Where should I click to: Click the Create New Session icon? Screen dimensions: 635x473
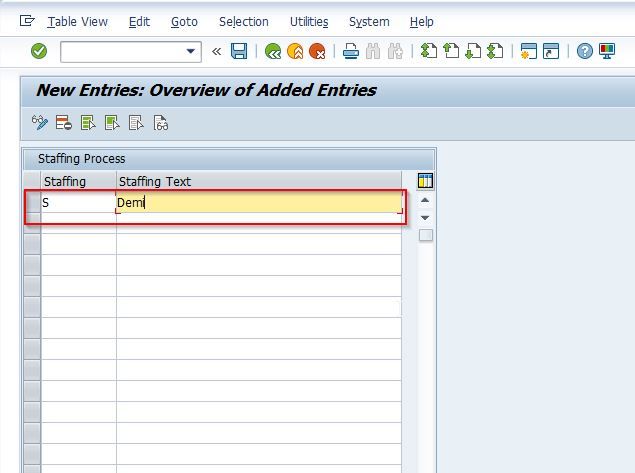[x=529, y=51]
